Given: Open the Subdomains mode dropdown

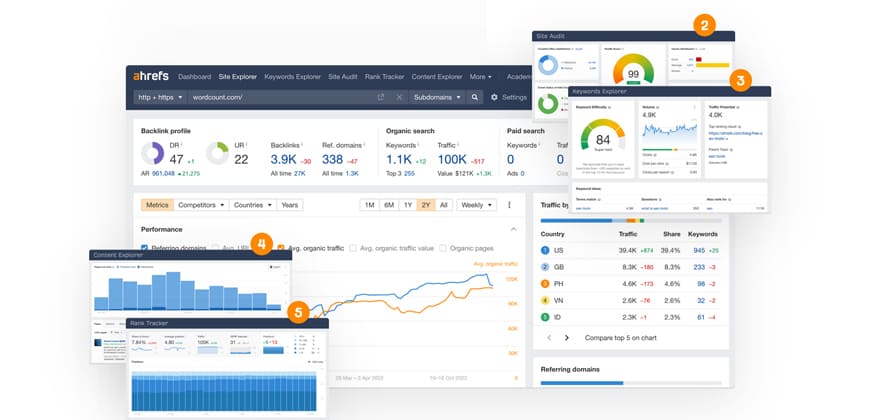Looking at the screenshot, I should (x=438, y=97).
